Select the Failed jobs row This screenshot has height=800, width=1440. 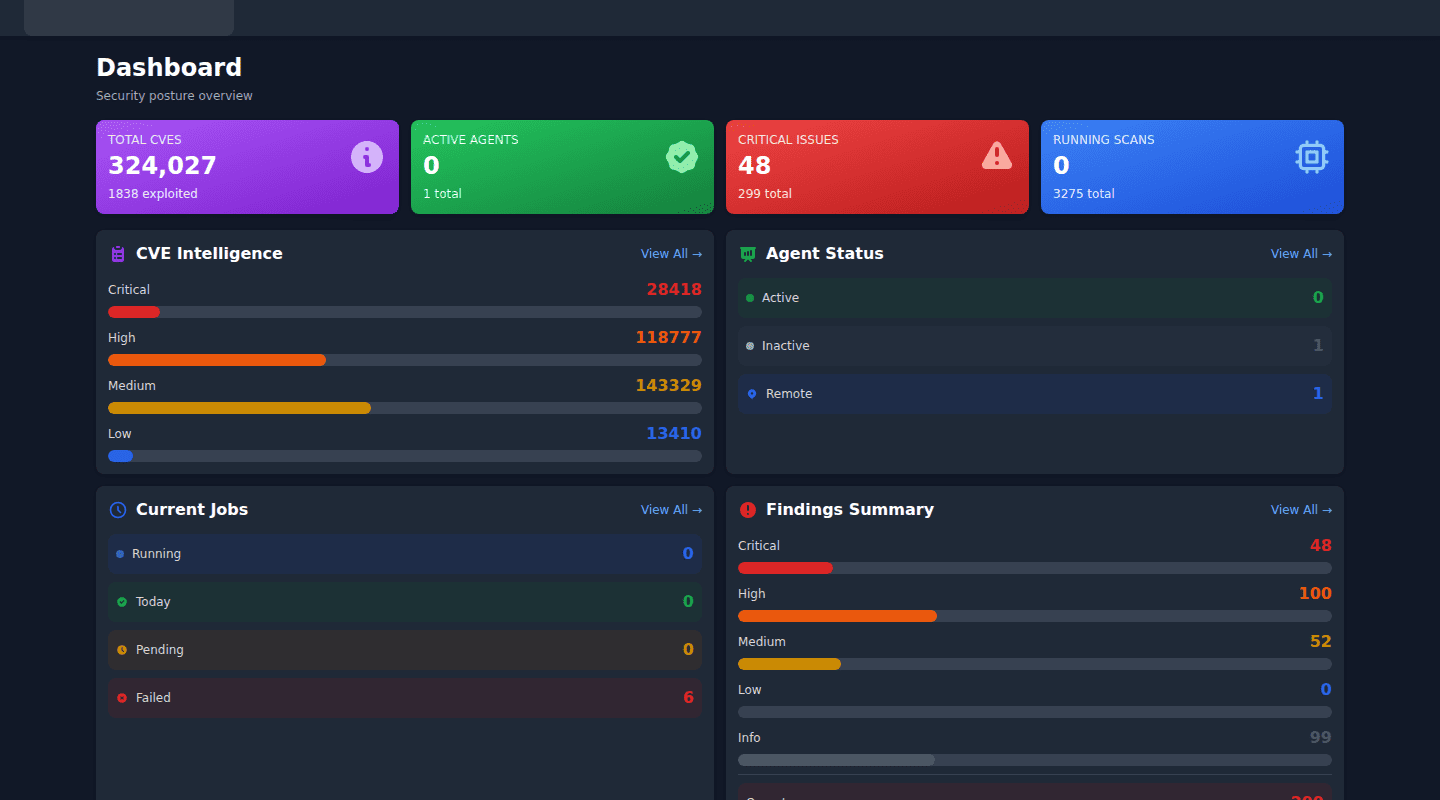tap(405, 698)
